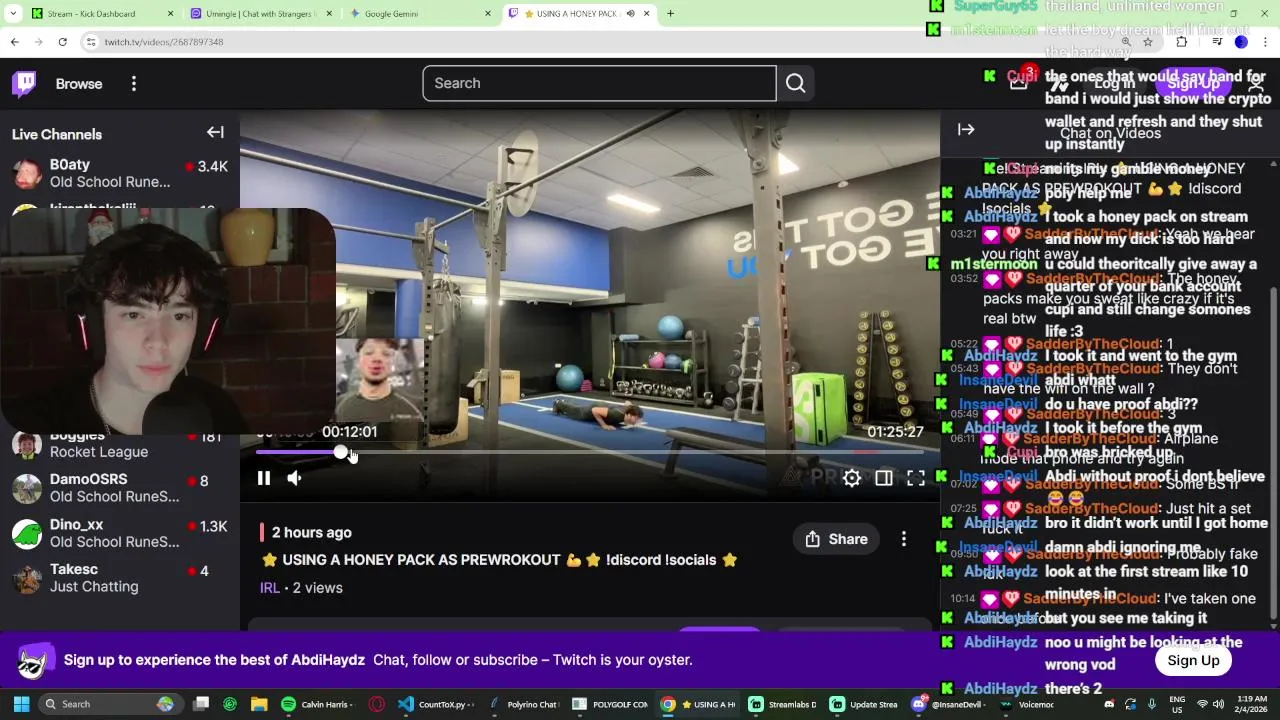Open the Browse page
Viewport: 1280px width, 720px height.
coord(79,84)
